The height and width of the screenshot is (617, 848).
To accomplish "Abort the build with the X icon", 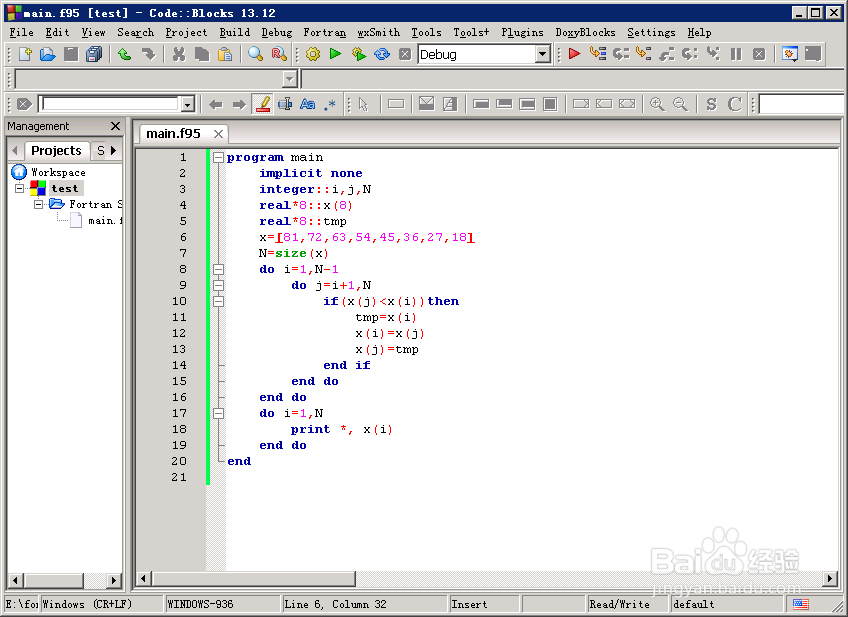I will pyautogui.click(x=405, y=54).
